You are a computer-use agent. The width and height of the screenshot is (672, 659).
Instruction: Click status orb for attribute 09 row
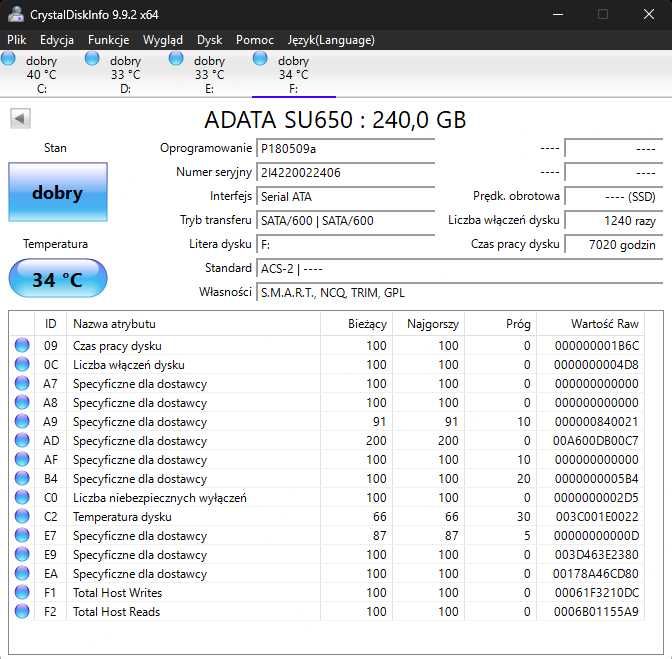coord(22,345)
